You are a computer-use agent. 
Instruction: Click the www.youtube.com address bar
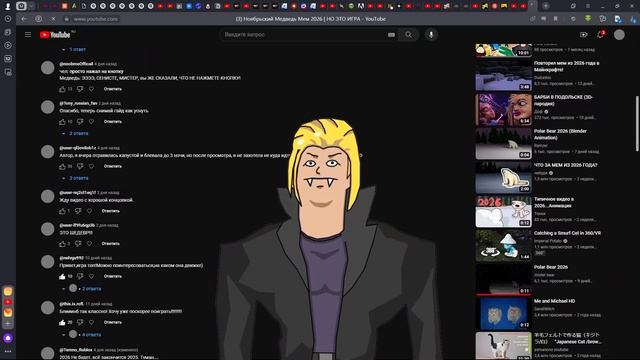[x=96, y=19]
